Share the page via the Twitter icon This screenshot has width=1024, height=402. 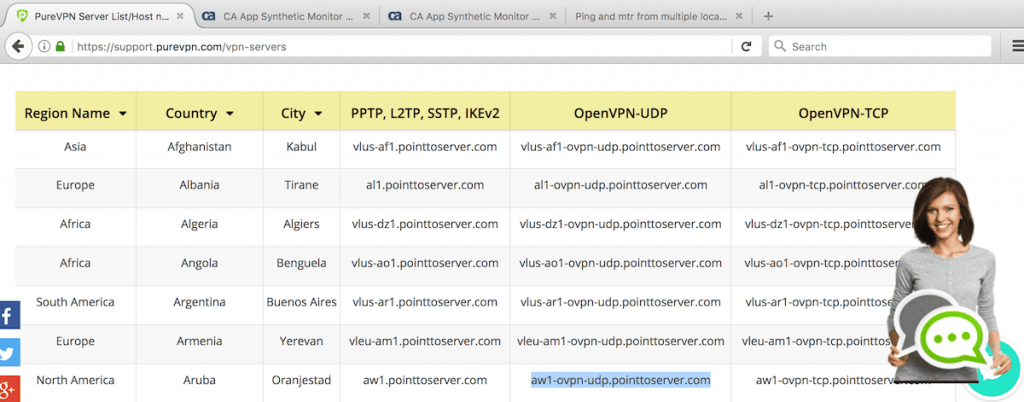coord(9,352)
